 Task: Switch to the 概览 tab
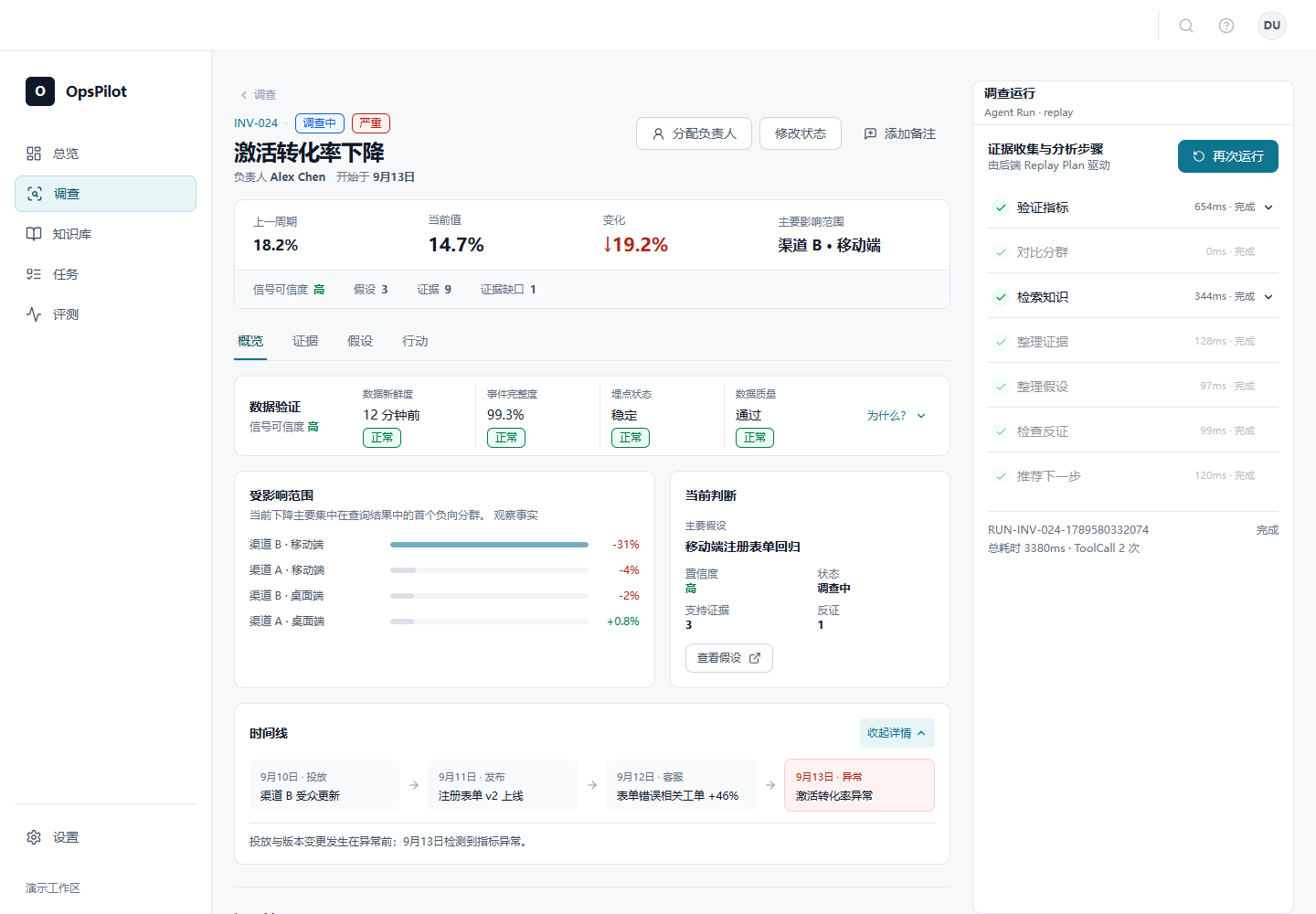coord(250,341)
